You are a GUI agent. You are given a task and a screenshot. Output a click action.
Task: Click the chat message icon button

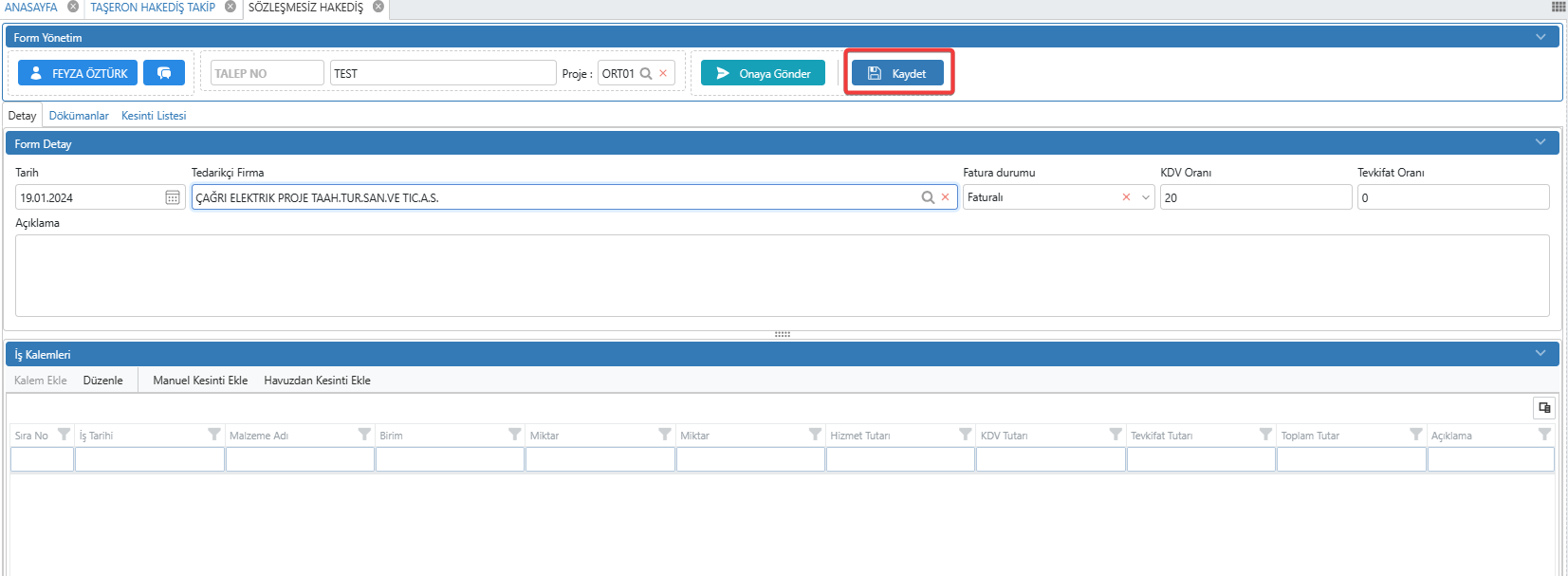[x=164, y=73]
